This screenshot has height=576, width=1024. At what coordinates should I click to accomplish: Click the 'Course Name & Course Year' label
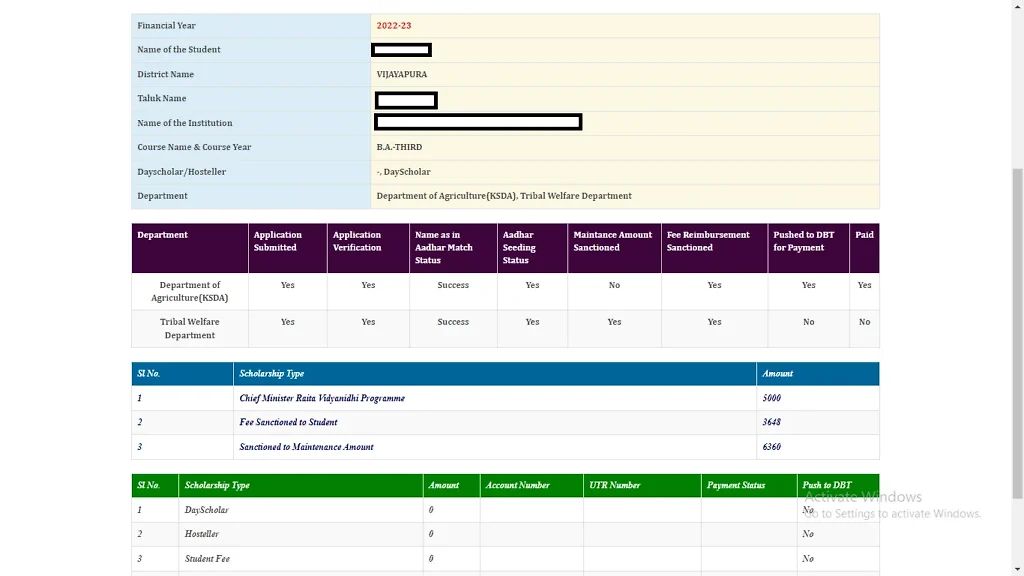click(x=194, y=147)
